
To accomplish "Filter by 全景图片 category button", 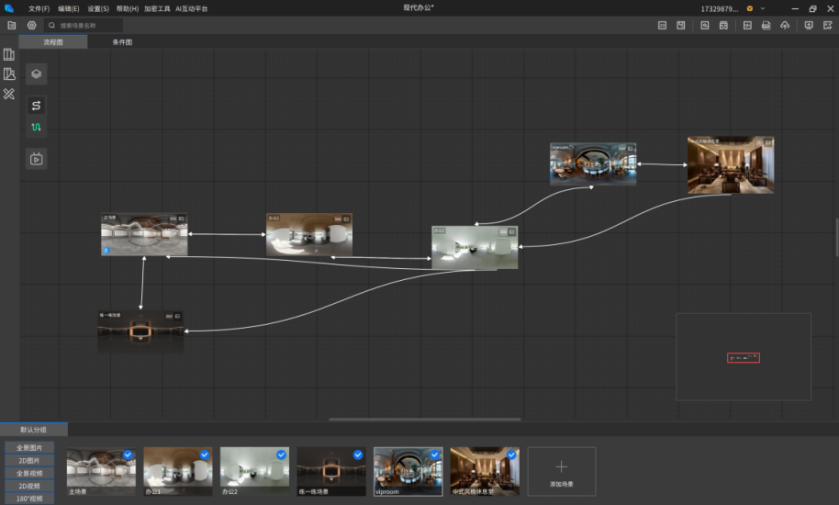I will [x=29, y=447].
